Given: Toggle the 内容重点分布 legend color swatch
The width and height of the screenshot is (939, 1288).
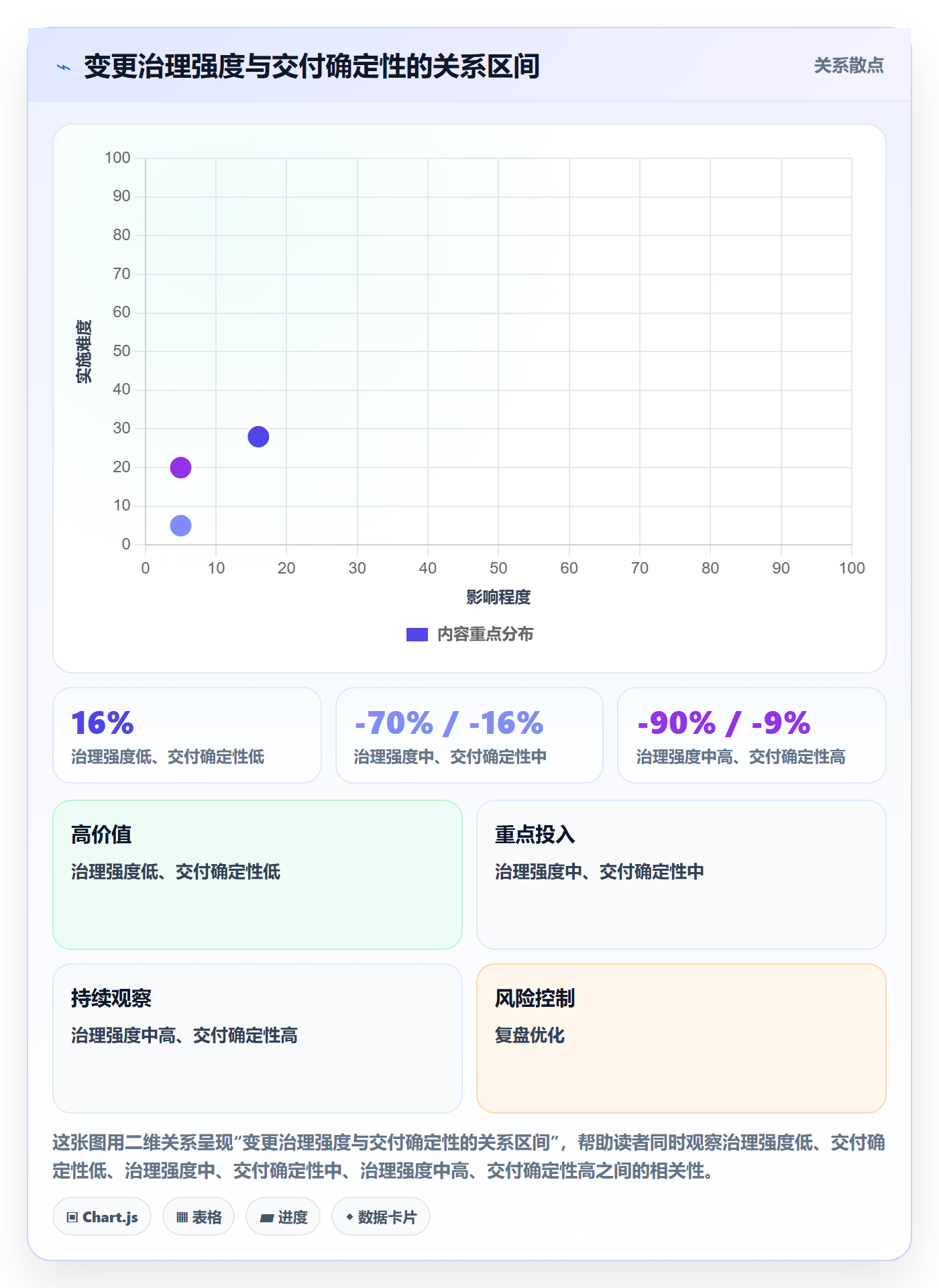Looking at the screenshot, I should (x=417, y=635).
